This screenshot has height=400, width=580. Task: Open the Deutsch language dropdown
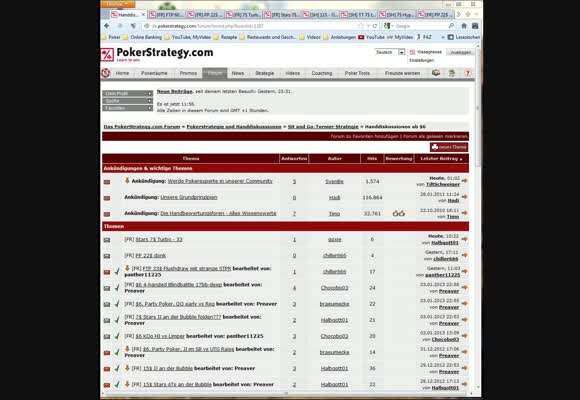click(390, 52)
